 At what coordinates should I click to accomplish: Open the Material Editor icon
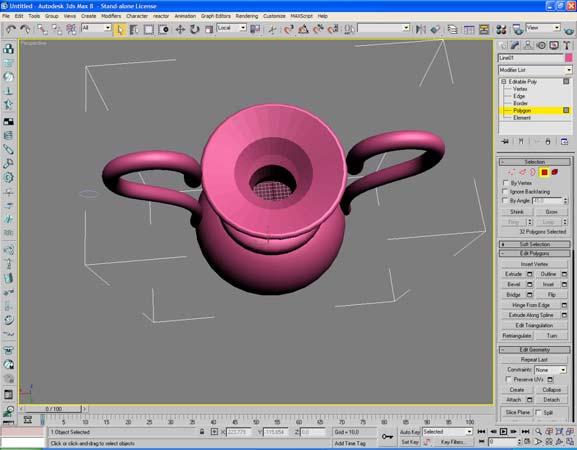[501, 29]
